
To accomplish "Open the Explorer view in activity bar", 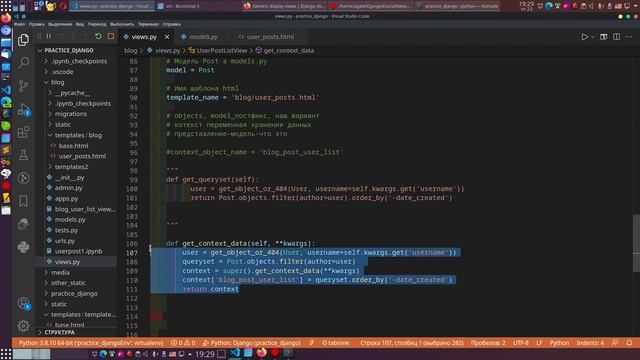I will tap(23, 40).
